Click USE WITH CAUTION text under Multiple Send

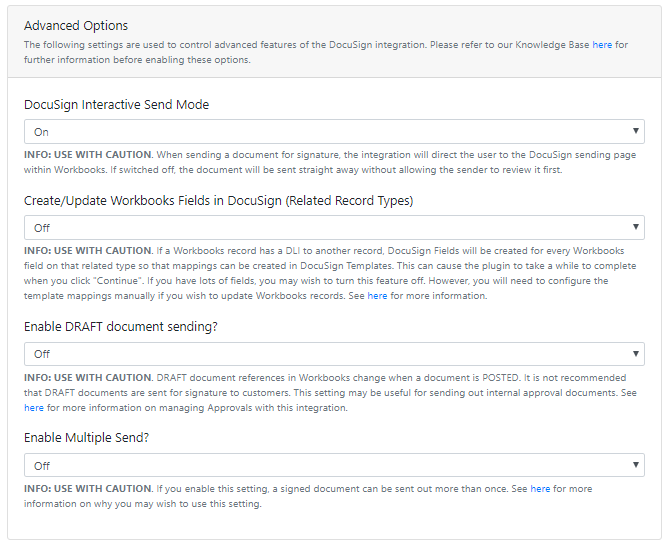(x=103, y=489)
